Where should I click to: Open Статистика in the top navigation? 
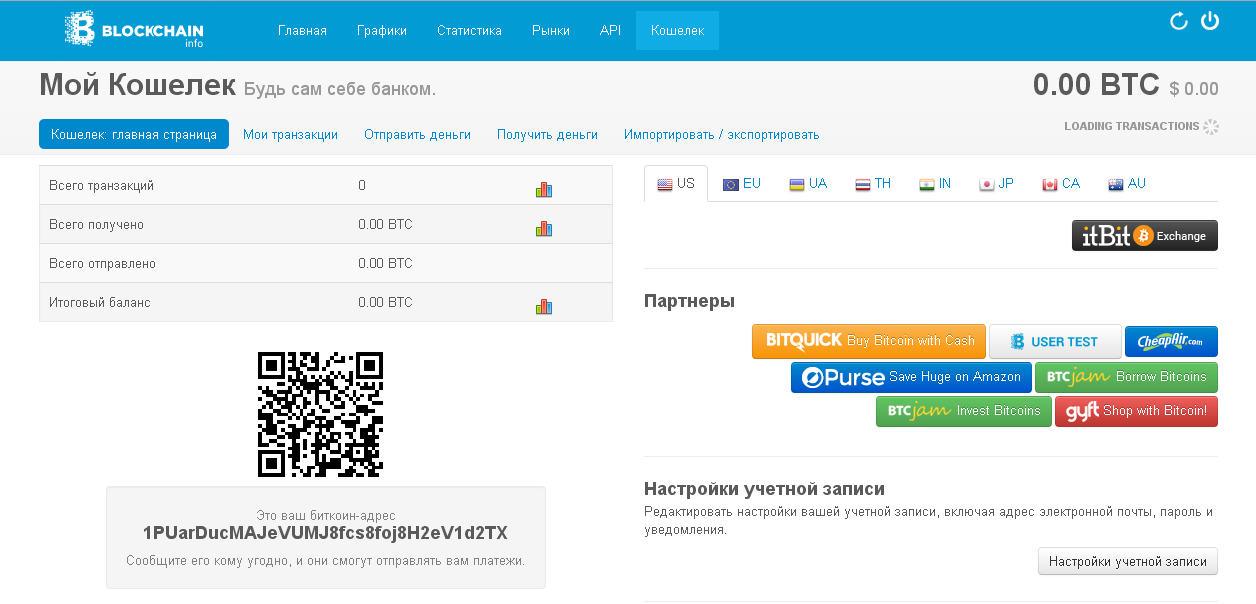469,31
